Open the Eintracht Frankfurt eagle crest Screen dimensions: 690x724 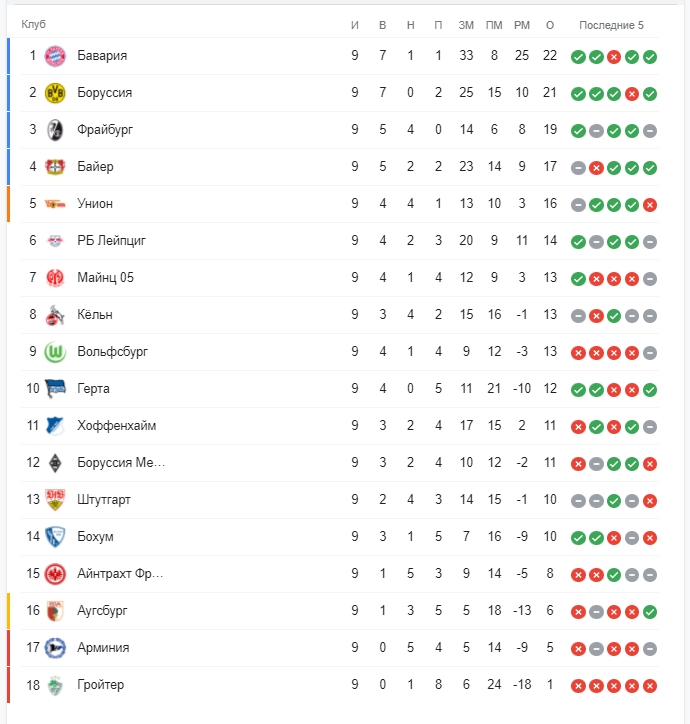55,574
